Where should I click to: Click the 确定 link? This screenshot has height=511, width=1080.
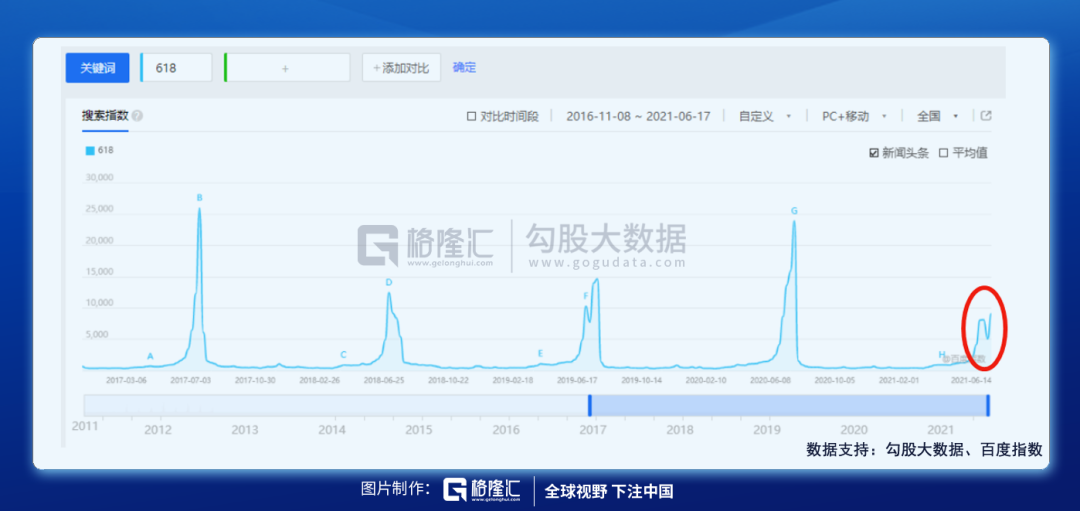[x=464, y=67]
